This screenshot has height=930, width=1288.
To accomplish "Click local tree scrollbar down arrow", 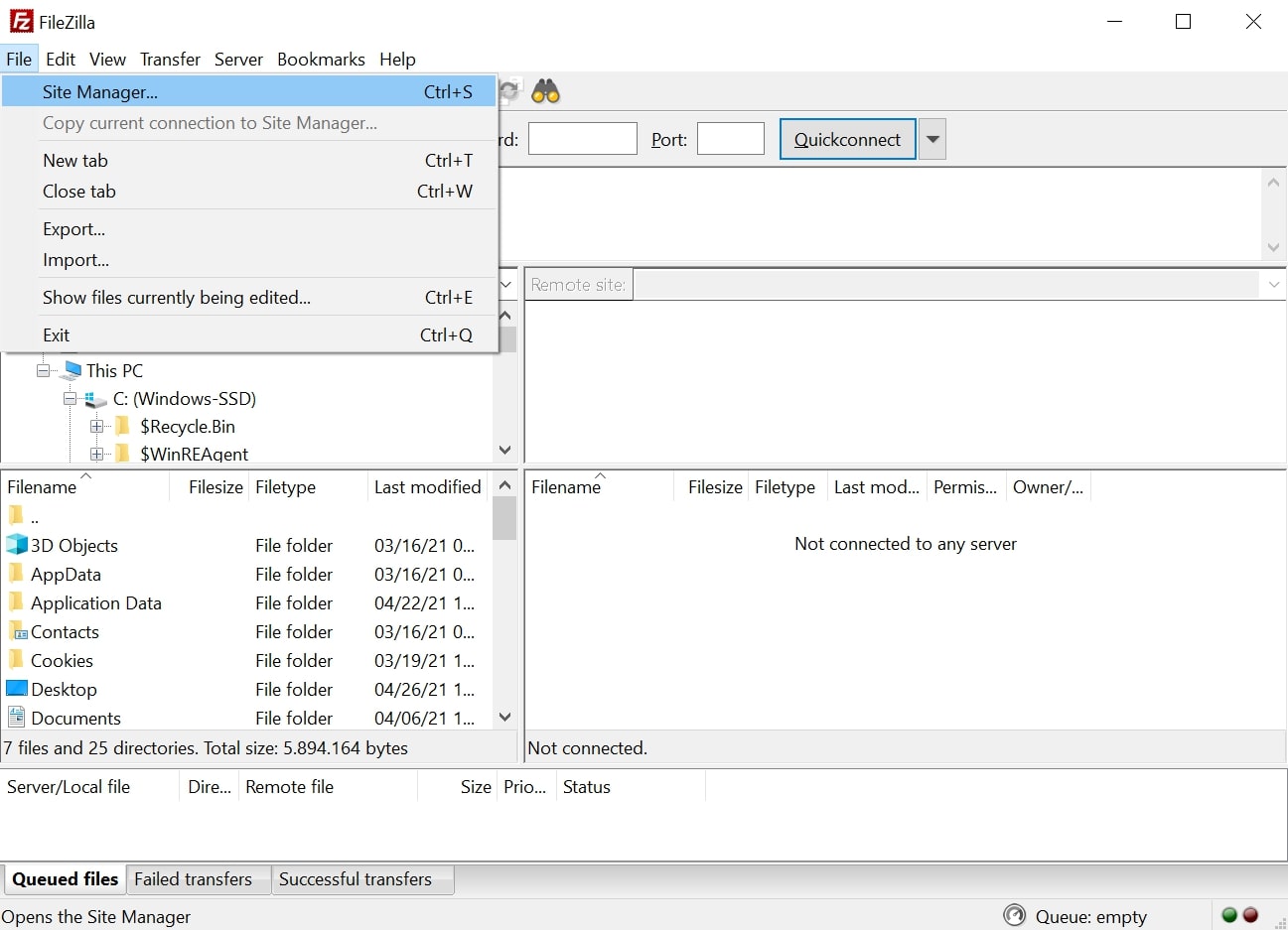I will pyautogui.click(x=504, y=450).
